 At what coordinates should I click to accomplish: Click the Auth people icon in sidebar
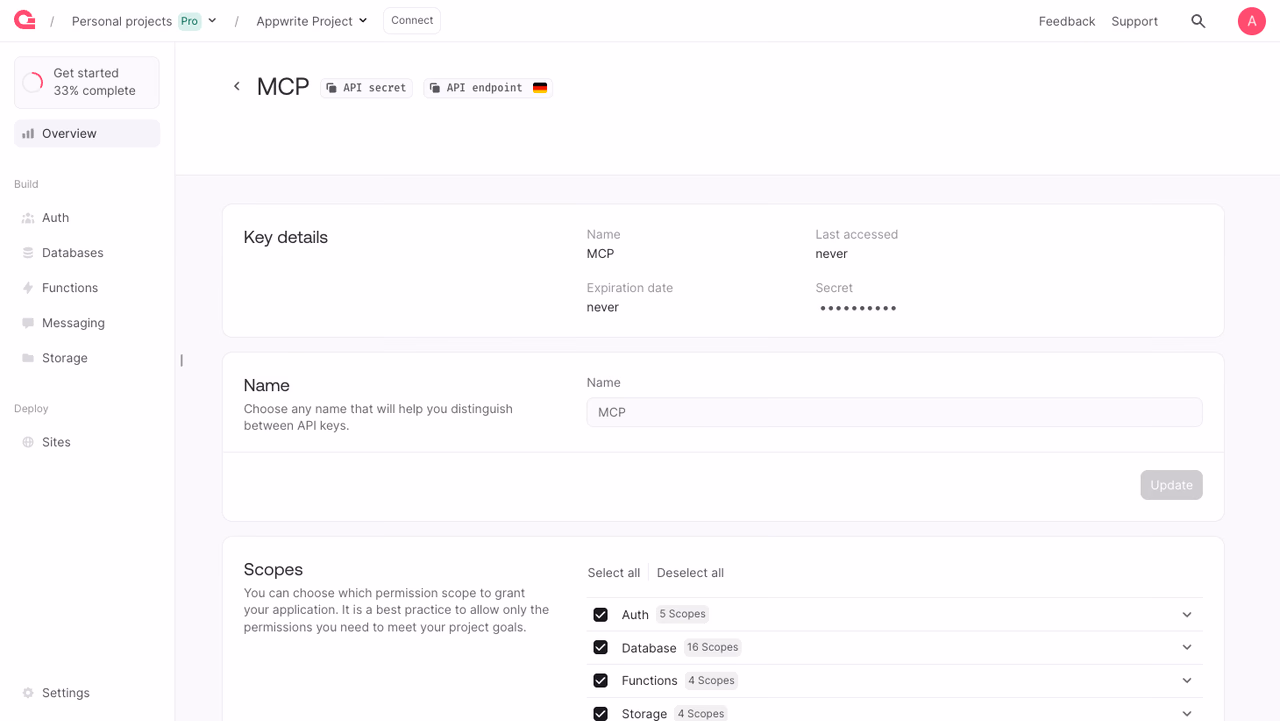(28, 218)
